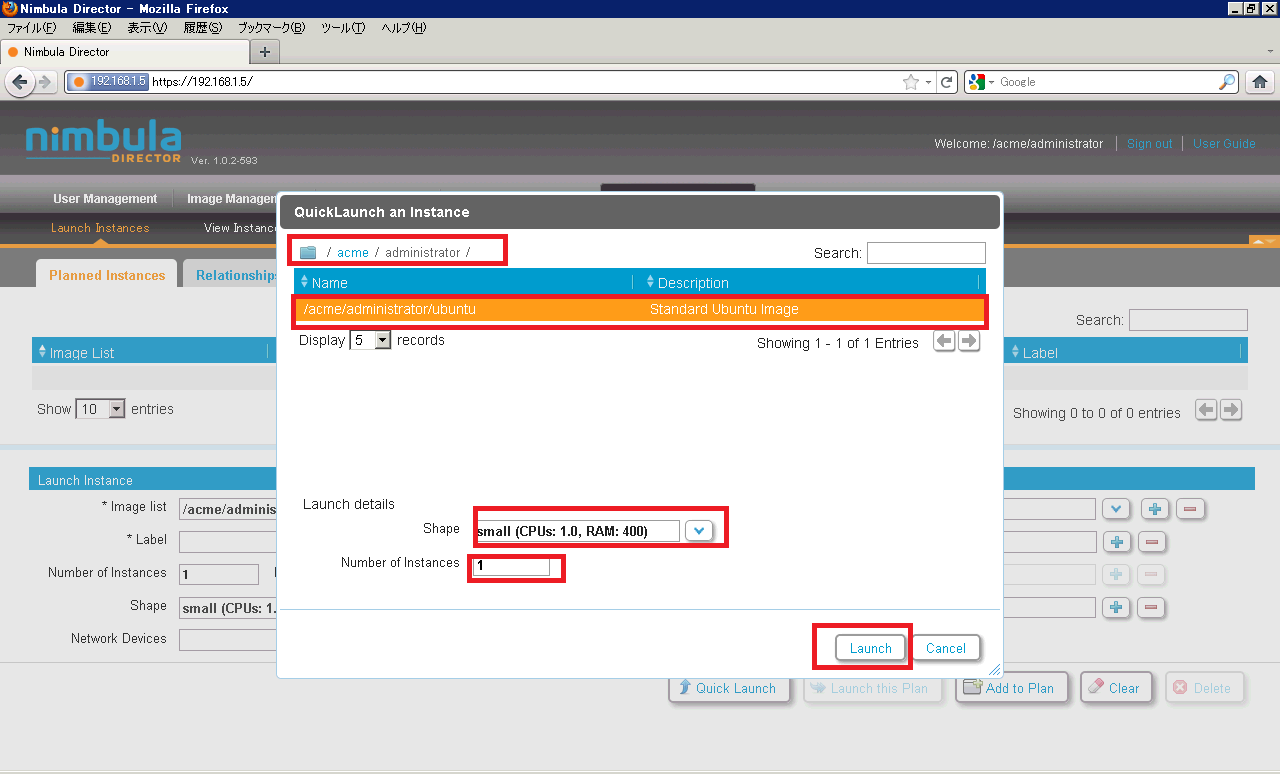Open the dropdown arrow in the Launch Instance form
The image size is (1280, 774).
1115,509
